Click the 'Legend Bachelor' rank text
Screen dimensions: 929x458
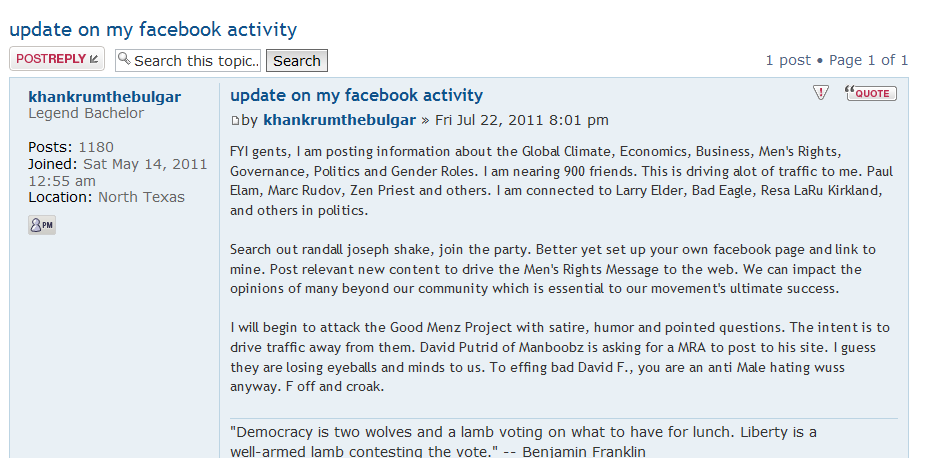tap(86, 113)
